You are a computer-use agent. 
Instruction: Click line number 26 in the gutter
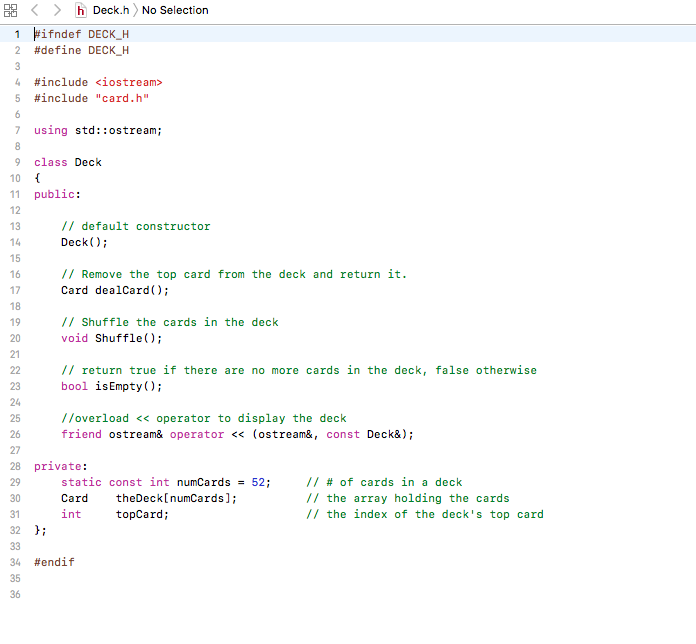(x=15, y=434)
